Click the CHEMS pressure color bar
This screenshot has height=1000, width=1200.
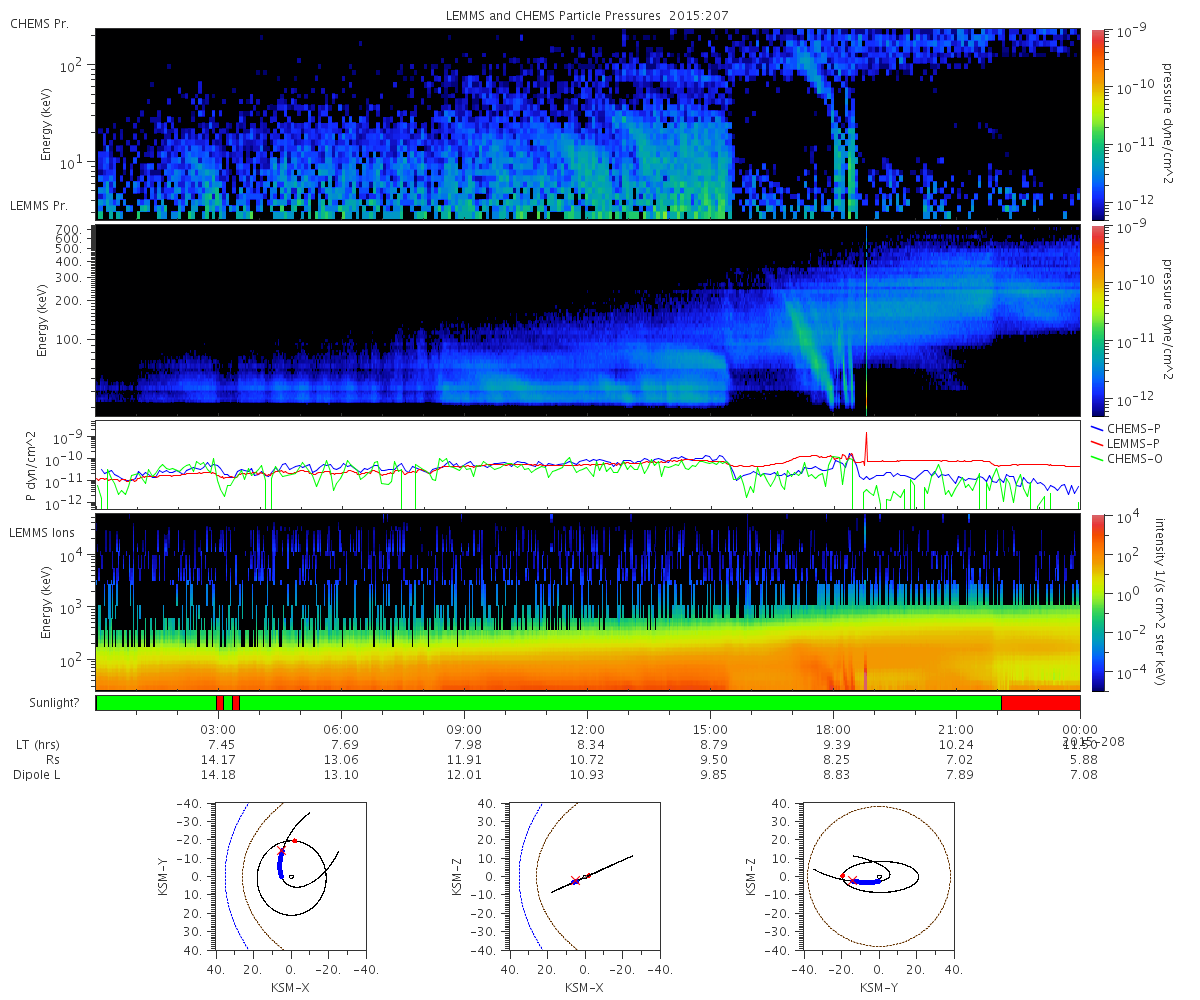(x=1098, y=124)
